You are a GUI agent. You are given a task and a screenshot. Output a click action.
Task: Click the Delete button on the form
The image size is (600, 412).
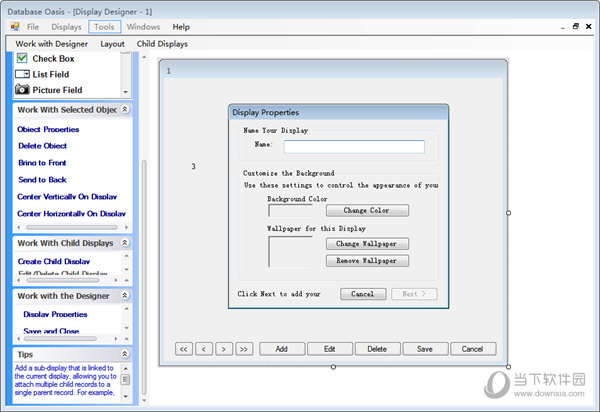pos(377,349)
